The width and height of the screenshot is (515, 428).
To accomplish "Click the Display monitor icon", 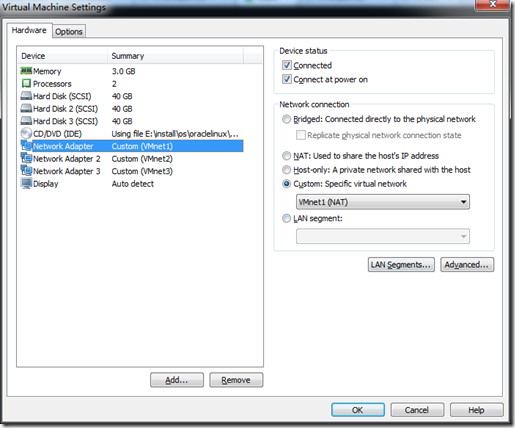I will [26, 183].
